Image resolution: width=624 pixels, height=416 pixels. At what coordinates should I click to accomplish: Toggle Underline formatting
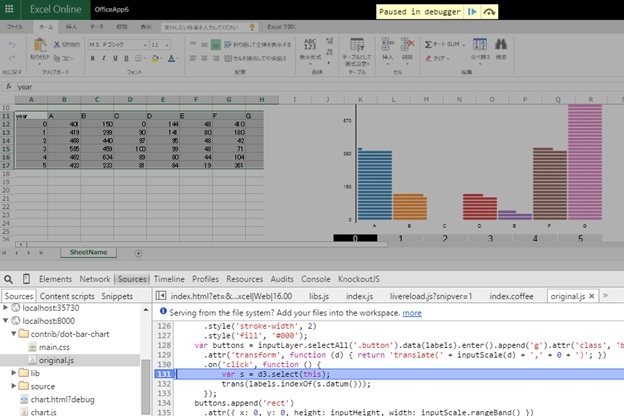point(115,58)
